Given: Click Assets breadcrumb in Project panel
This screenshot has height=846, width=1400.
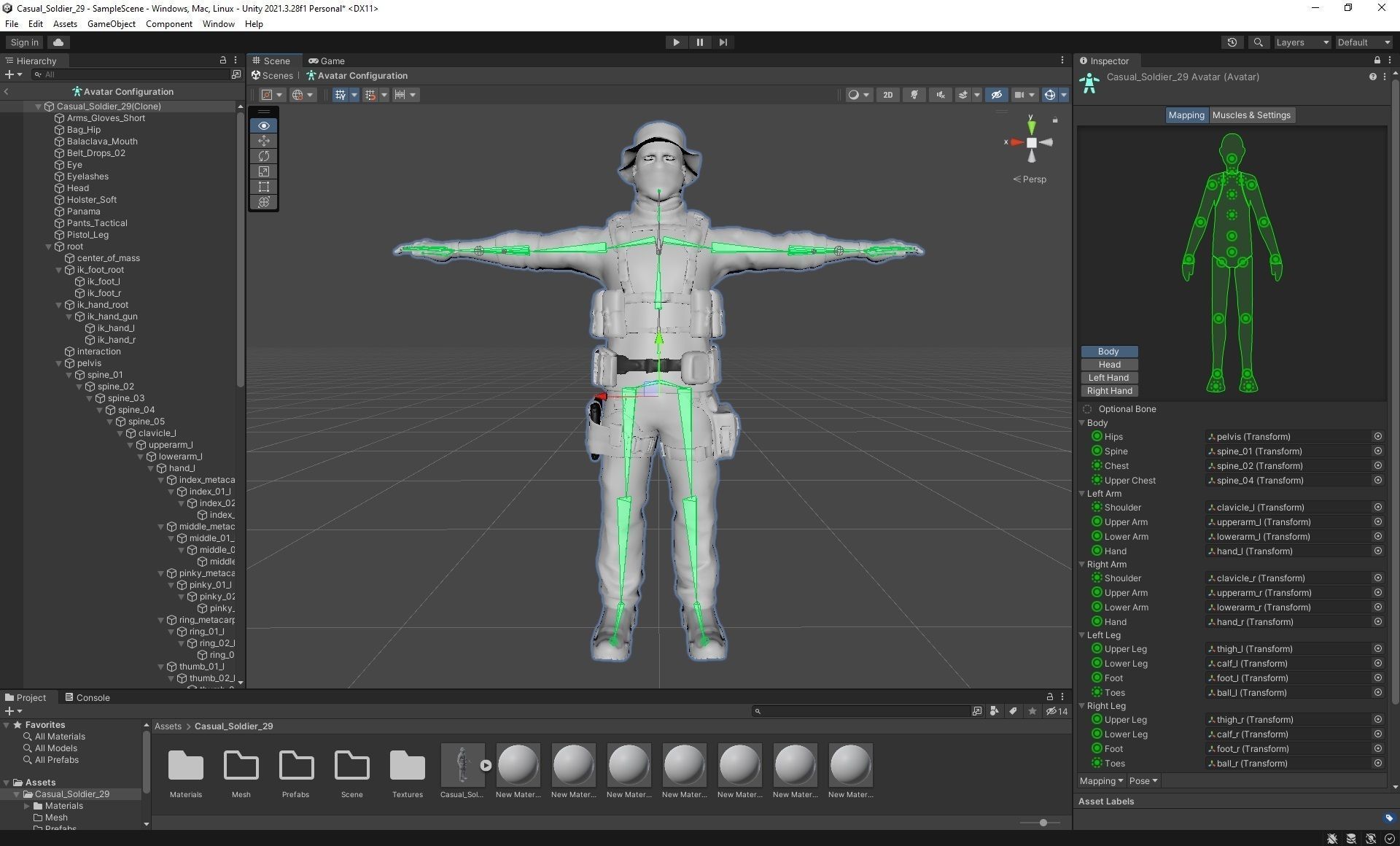Looking at the screenshot, I should 168,726.
